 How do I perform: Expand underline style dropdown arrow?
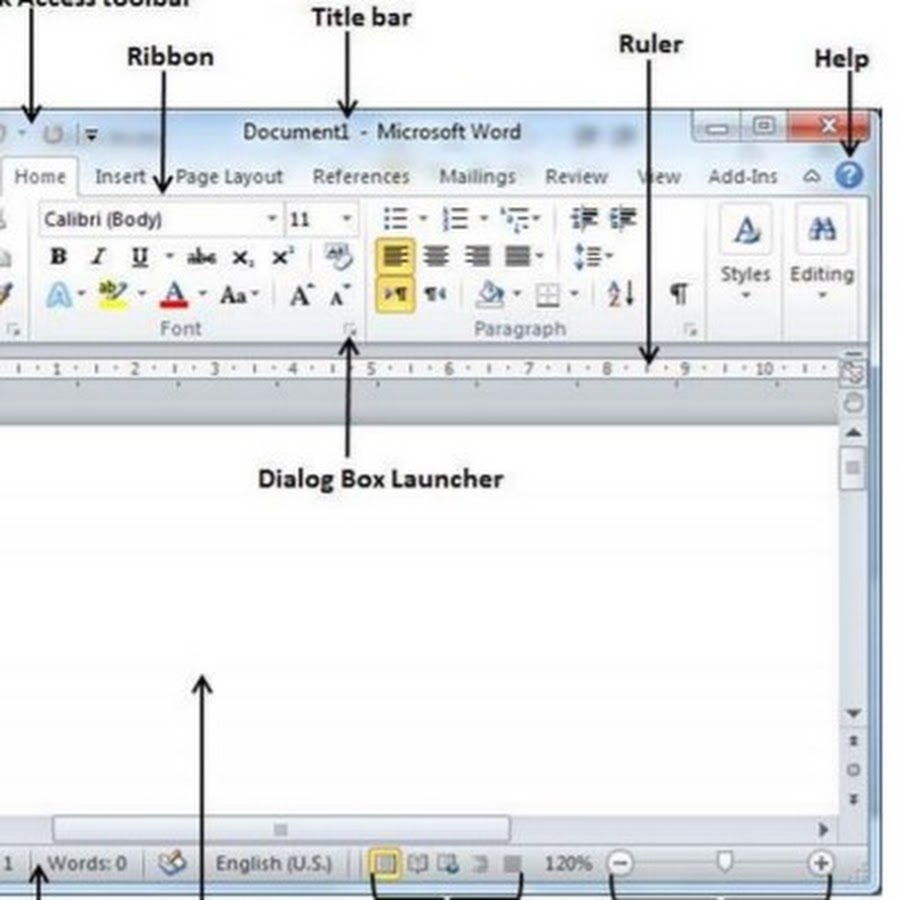click(169, 256)
